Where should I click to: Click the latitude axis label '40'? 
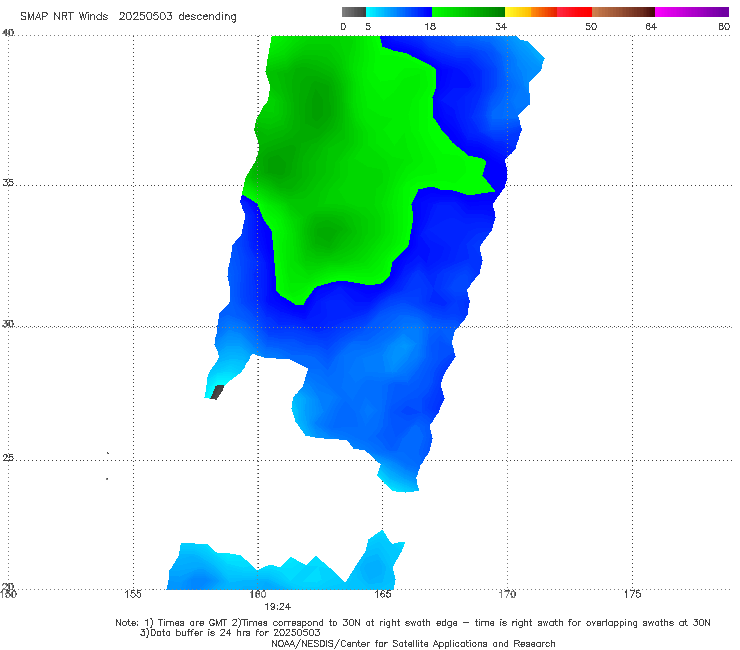pyautogui.click(x=8, y=33)
